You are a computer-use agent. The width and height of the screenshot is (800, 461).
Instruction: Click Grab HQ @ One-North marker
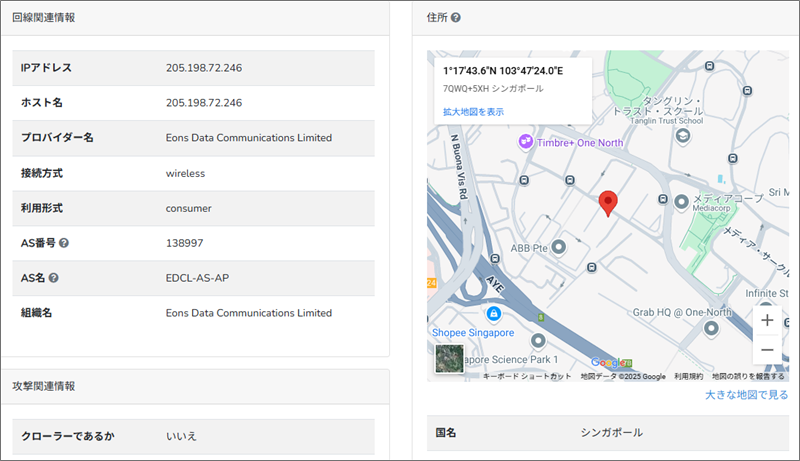[711, 329]
